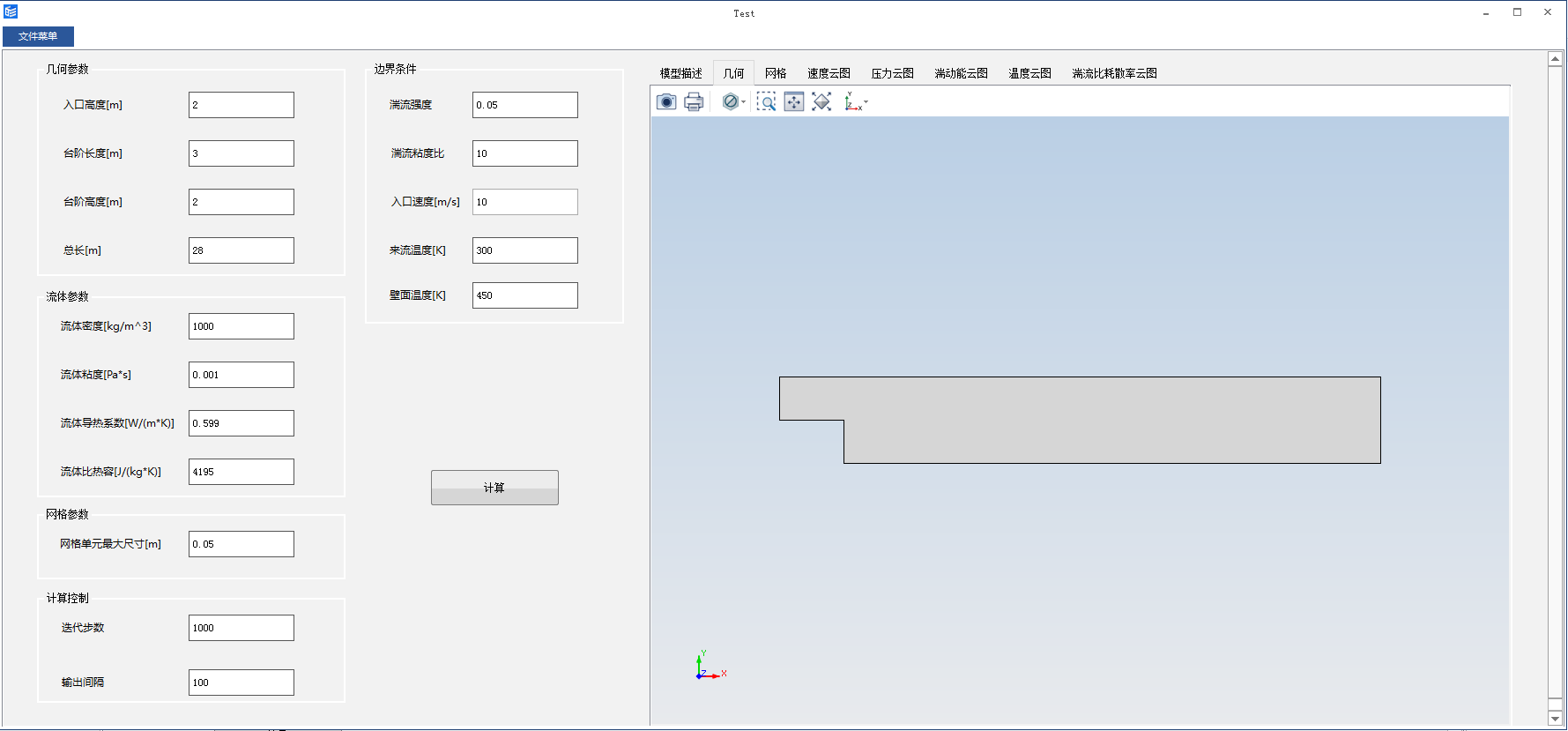Screen dimensions: 1568x731
Task: Click the 计算 button
Action: coord(494,488)
